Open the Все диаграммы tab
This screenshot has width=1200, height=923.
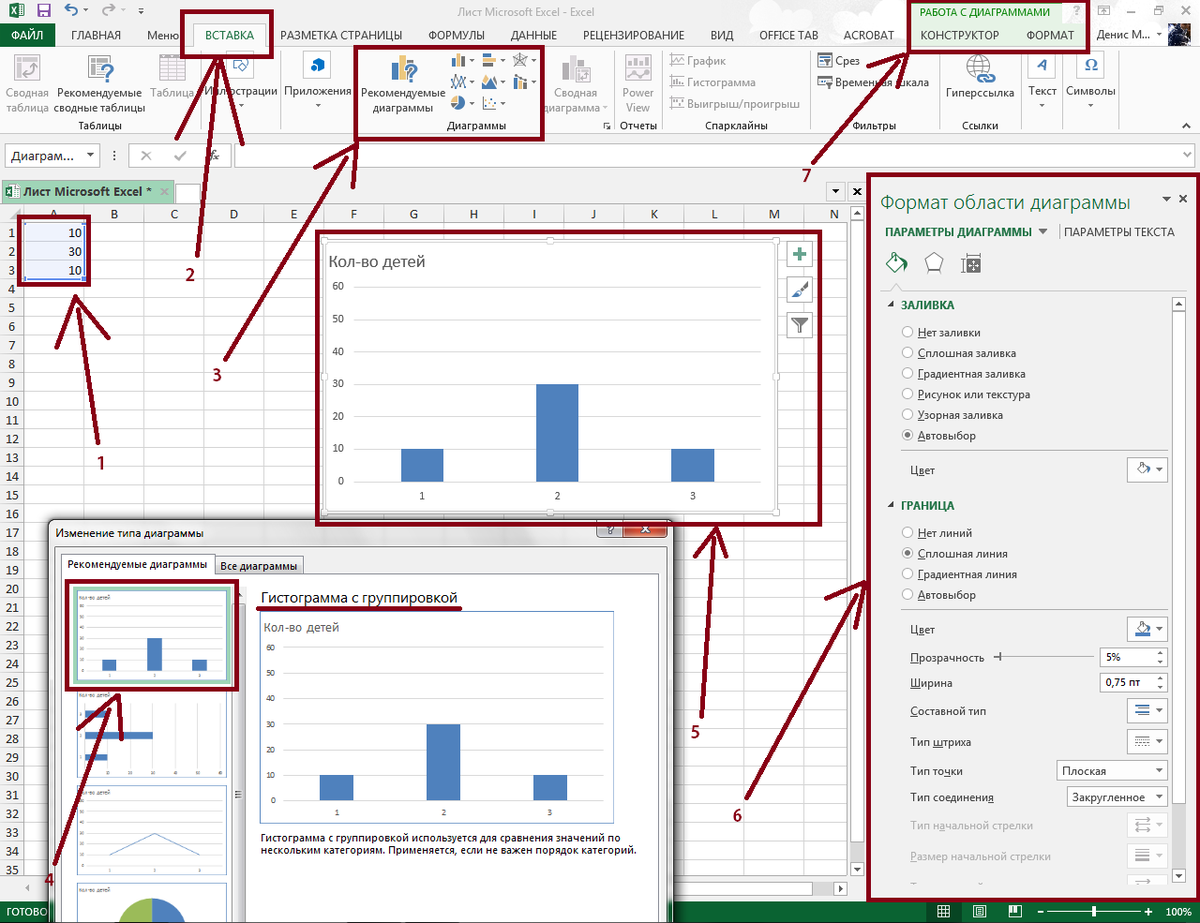coord(259,566)
